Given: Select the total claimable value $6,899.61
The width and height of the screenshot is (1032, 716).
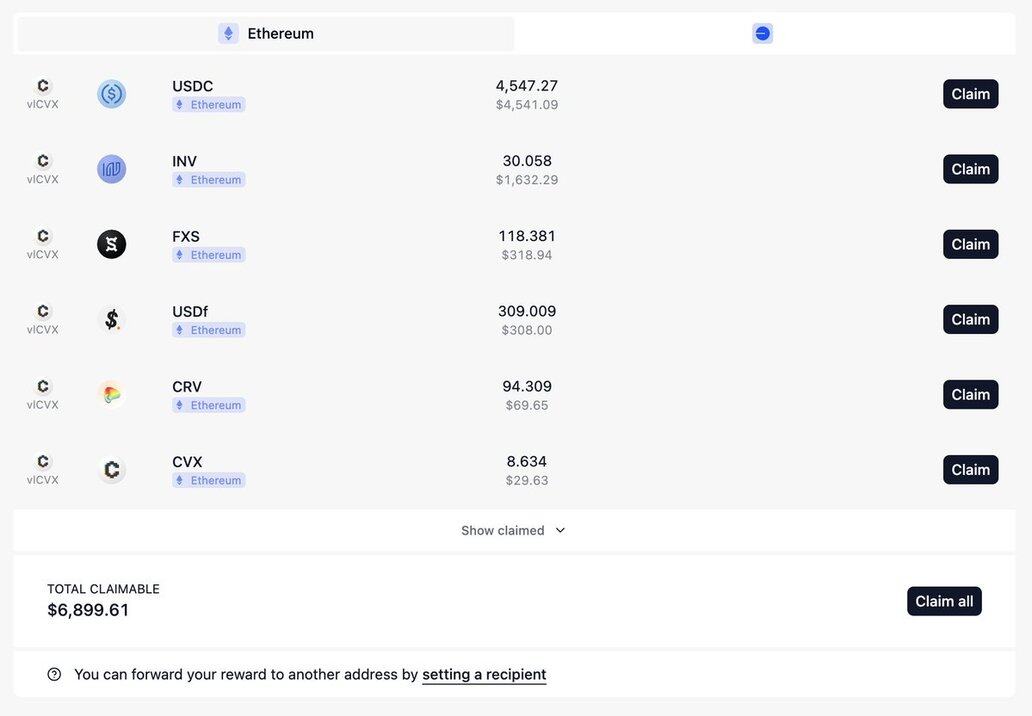Looking at the screenshot, I should click(88, 610).
